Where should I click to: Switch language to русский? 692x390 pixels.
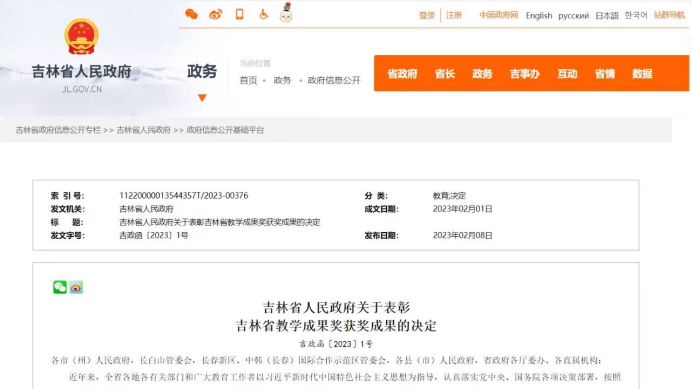click(x=574, y=16)
